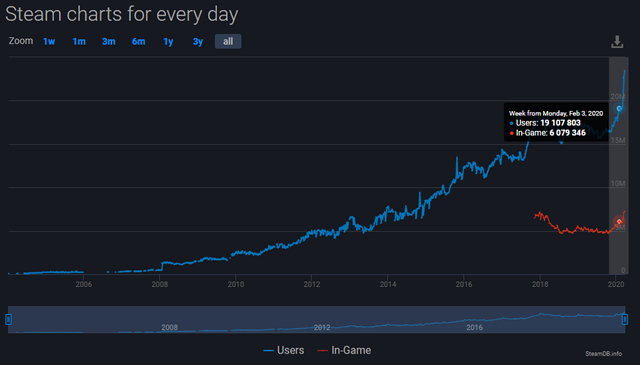Click the blue Users data point marker
640x365 pixels.
pyautogui.click(x=619, y=109)
